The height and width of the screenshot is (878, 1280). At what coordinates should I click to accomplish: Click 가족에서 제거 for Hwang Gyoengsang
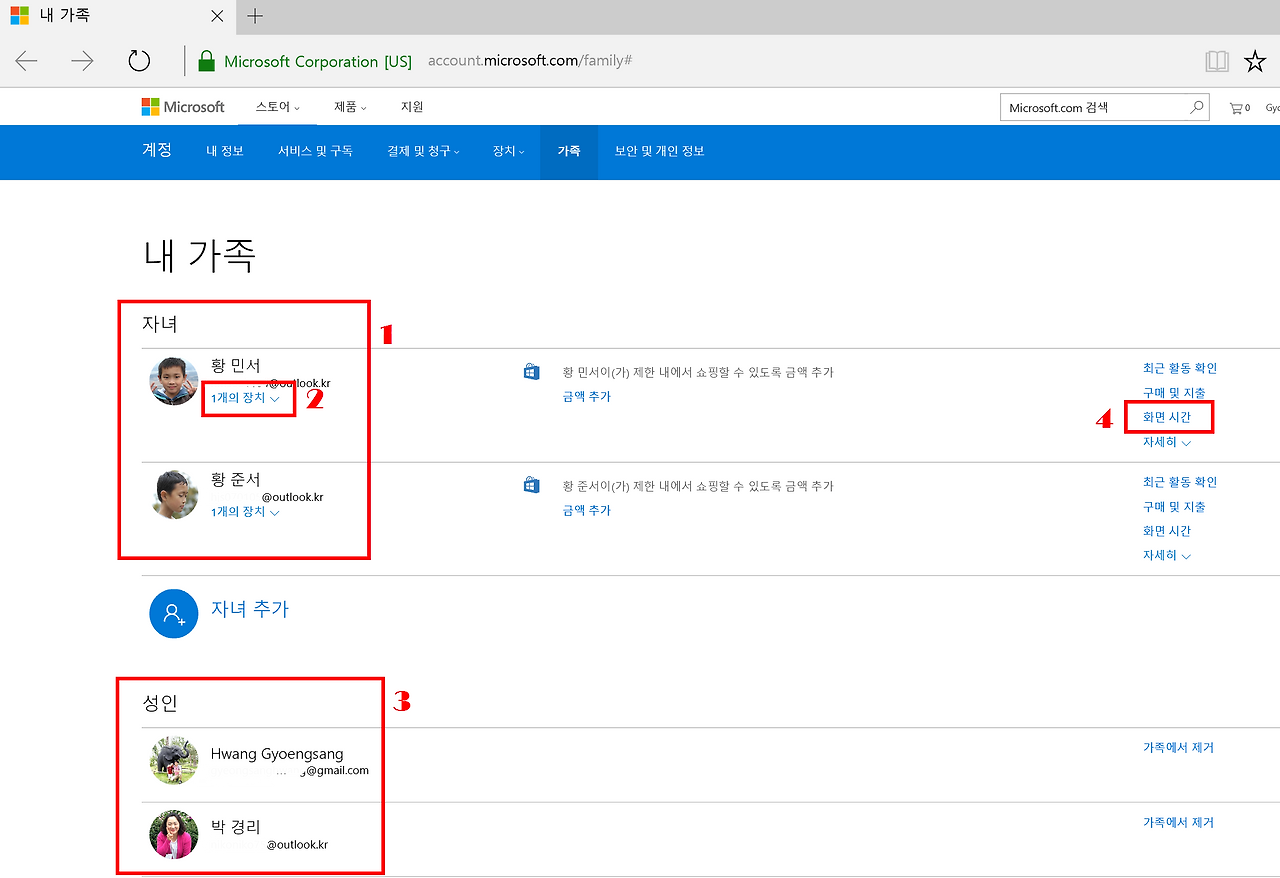(x=1178, y=747)
